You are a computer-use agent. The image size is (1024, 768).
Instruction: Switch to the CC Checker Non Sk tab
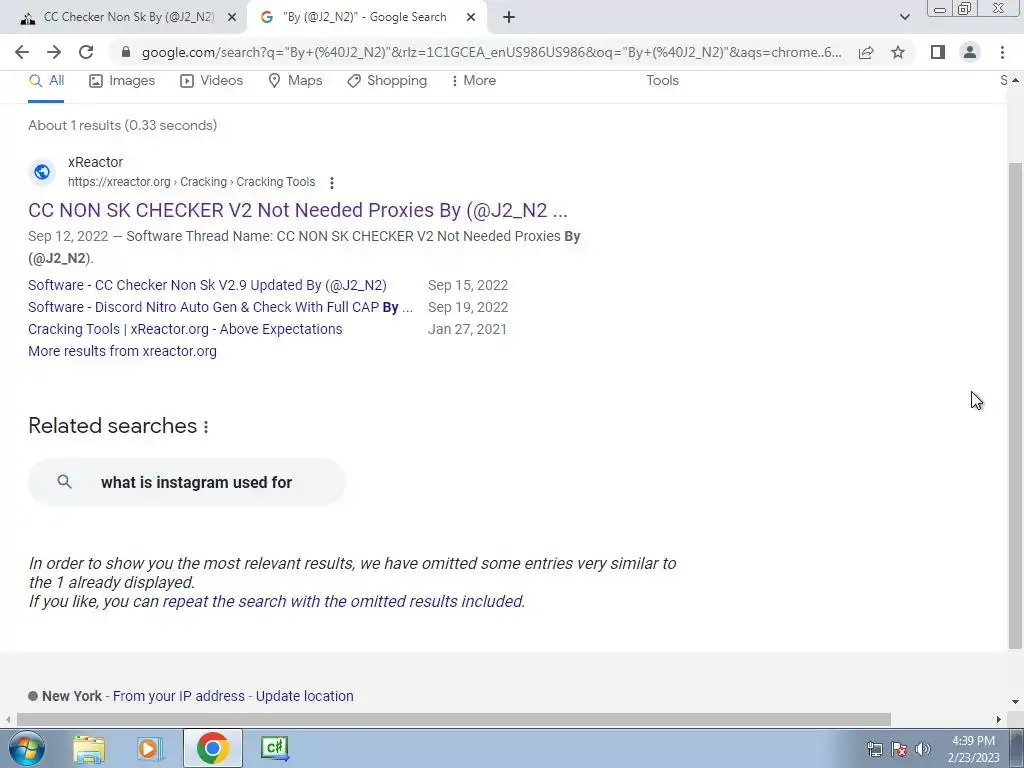pos(129,17)
